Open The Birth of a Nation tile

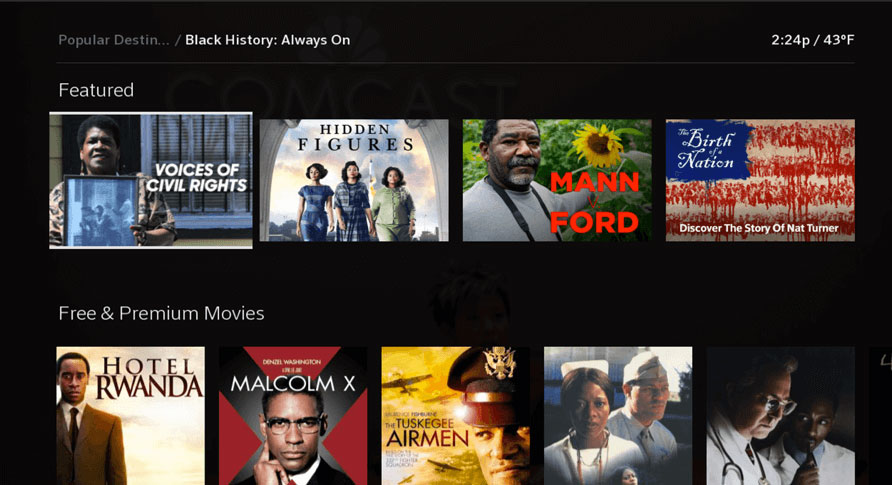[760, 180]
